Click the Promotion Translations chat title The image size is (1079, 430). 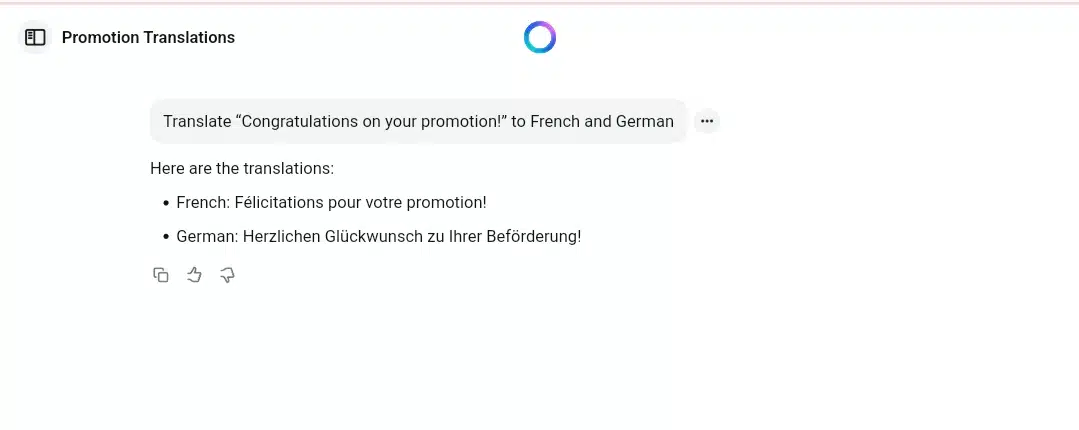pyautogui.click(x=148, y=38)
